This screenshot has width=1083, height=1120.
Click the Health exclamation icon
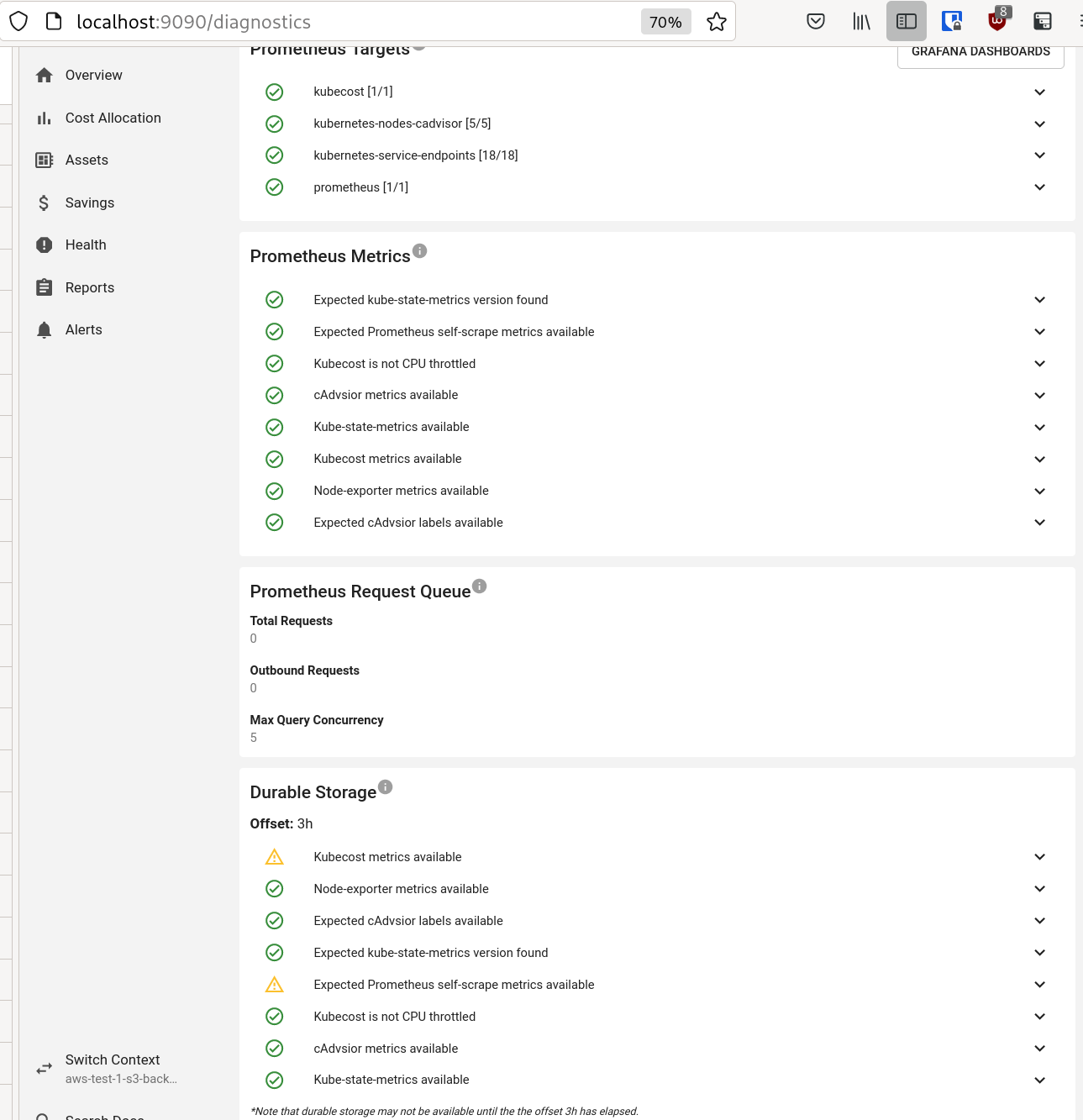point(45,245)
